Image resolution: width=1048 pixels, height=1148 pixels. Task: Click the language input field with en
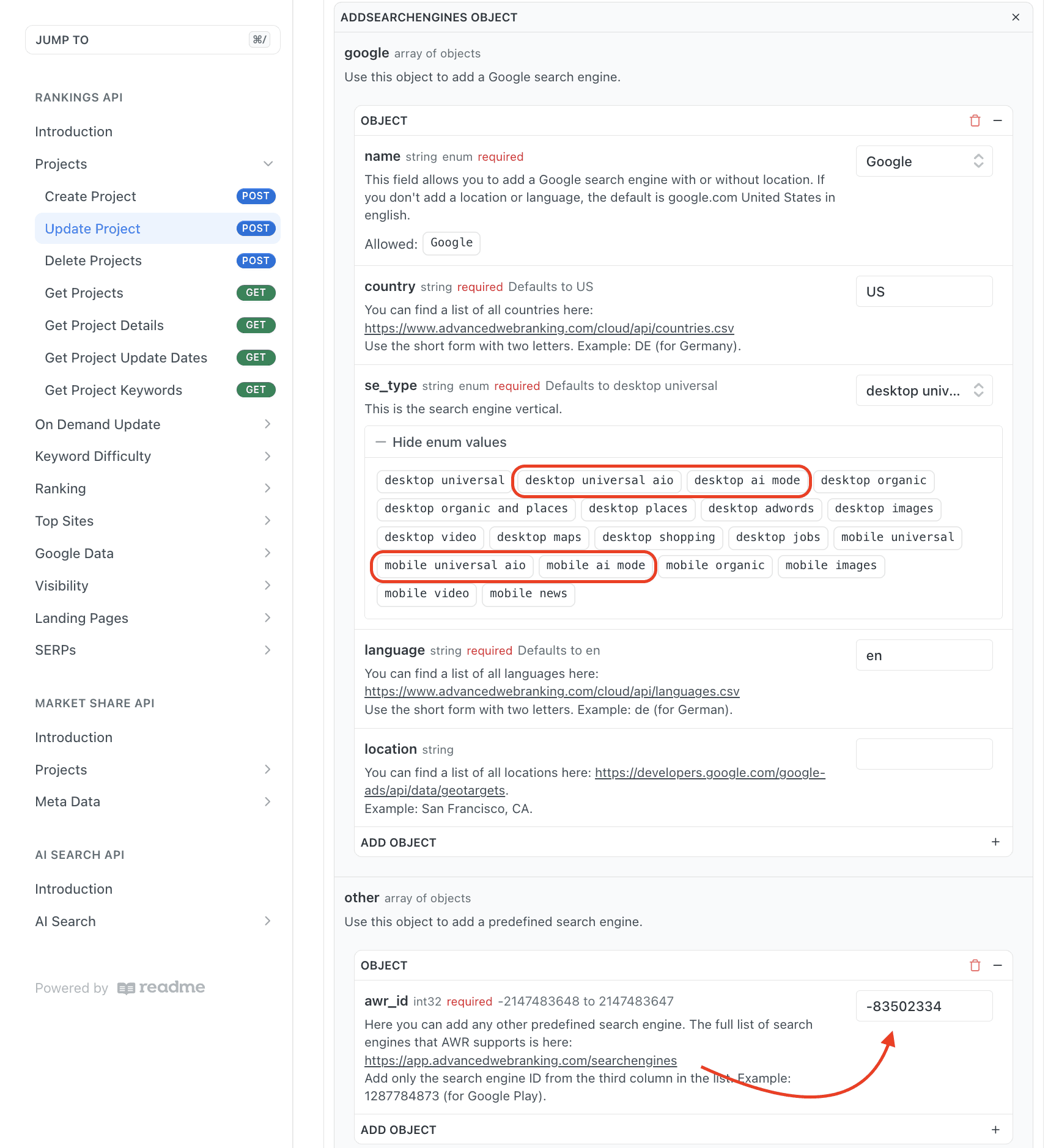[x=924, y=655]
